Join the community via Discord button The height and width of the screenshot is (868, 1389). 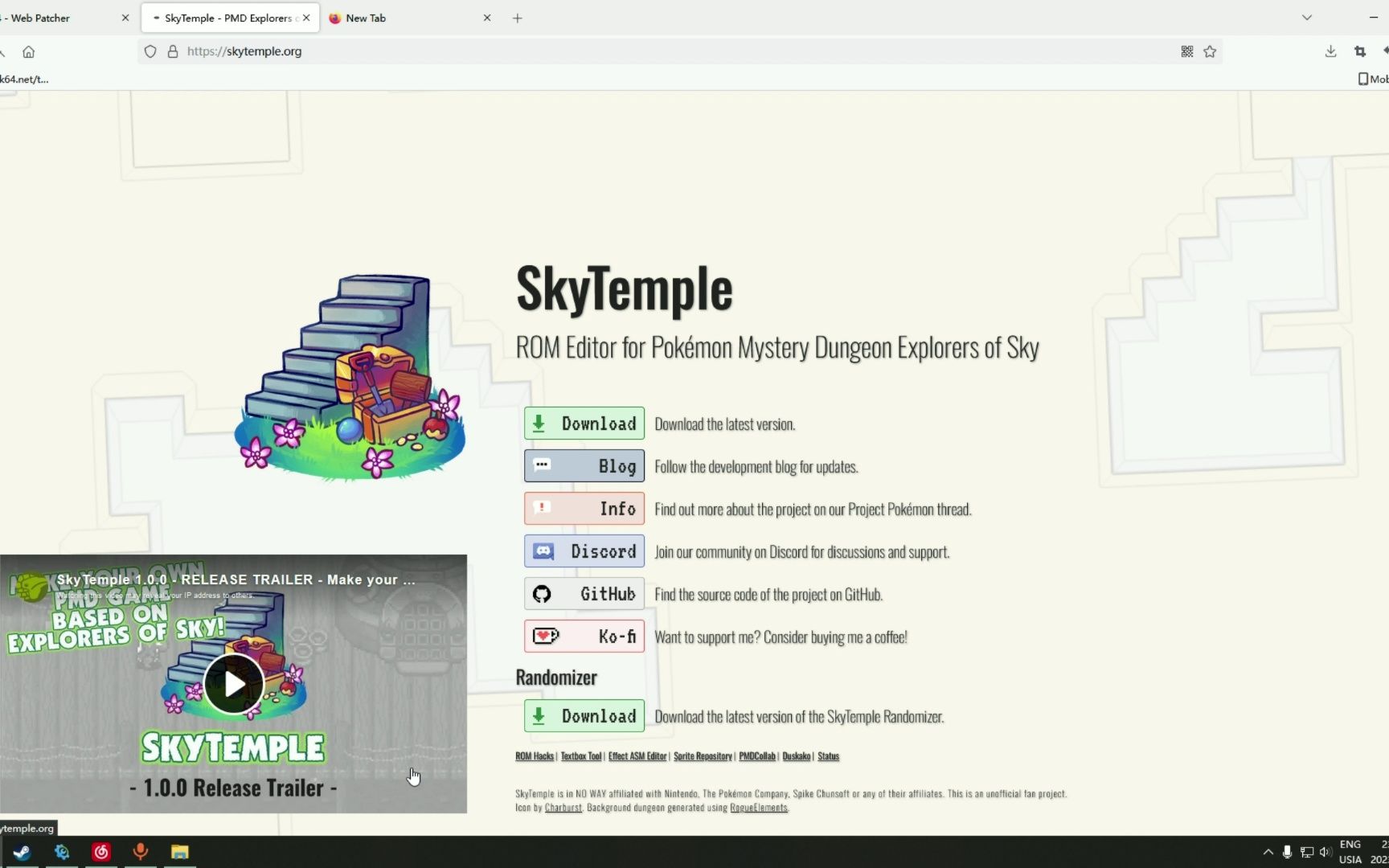click(584, 551)
